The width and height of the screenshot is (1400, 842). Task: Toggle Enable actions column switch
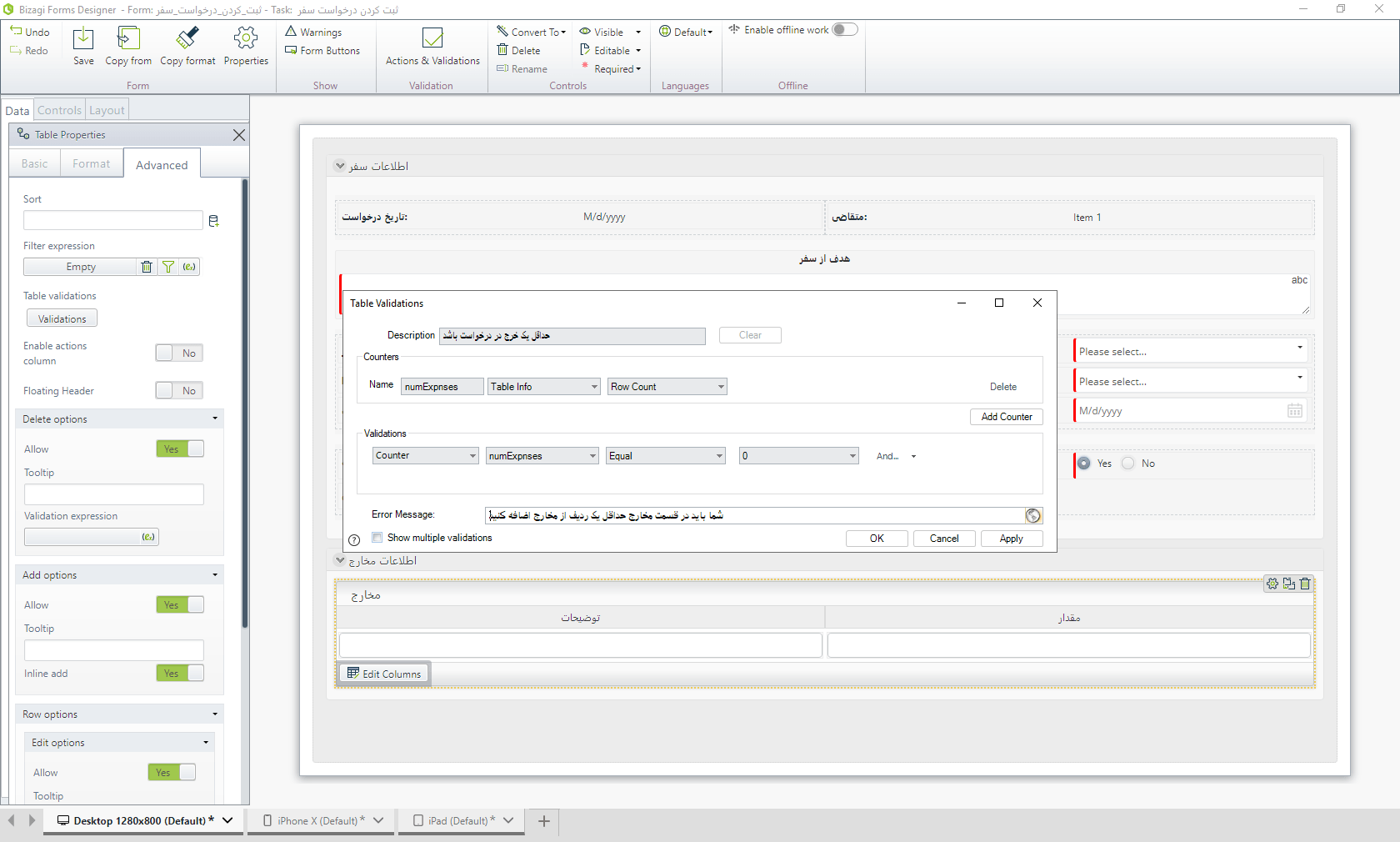click(x=179, y=353)
